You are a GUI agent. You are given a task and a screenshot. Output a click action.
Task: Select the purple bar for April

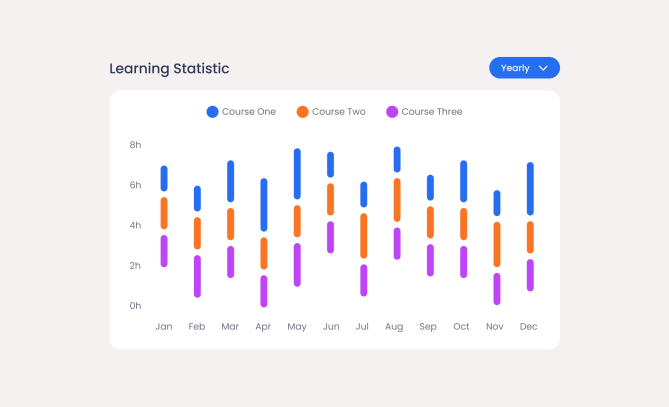pos(264,291)
